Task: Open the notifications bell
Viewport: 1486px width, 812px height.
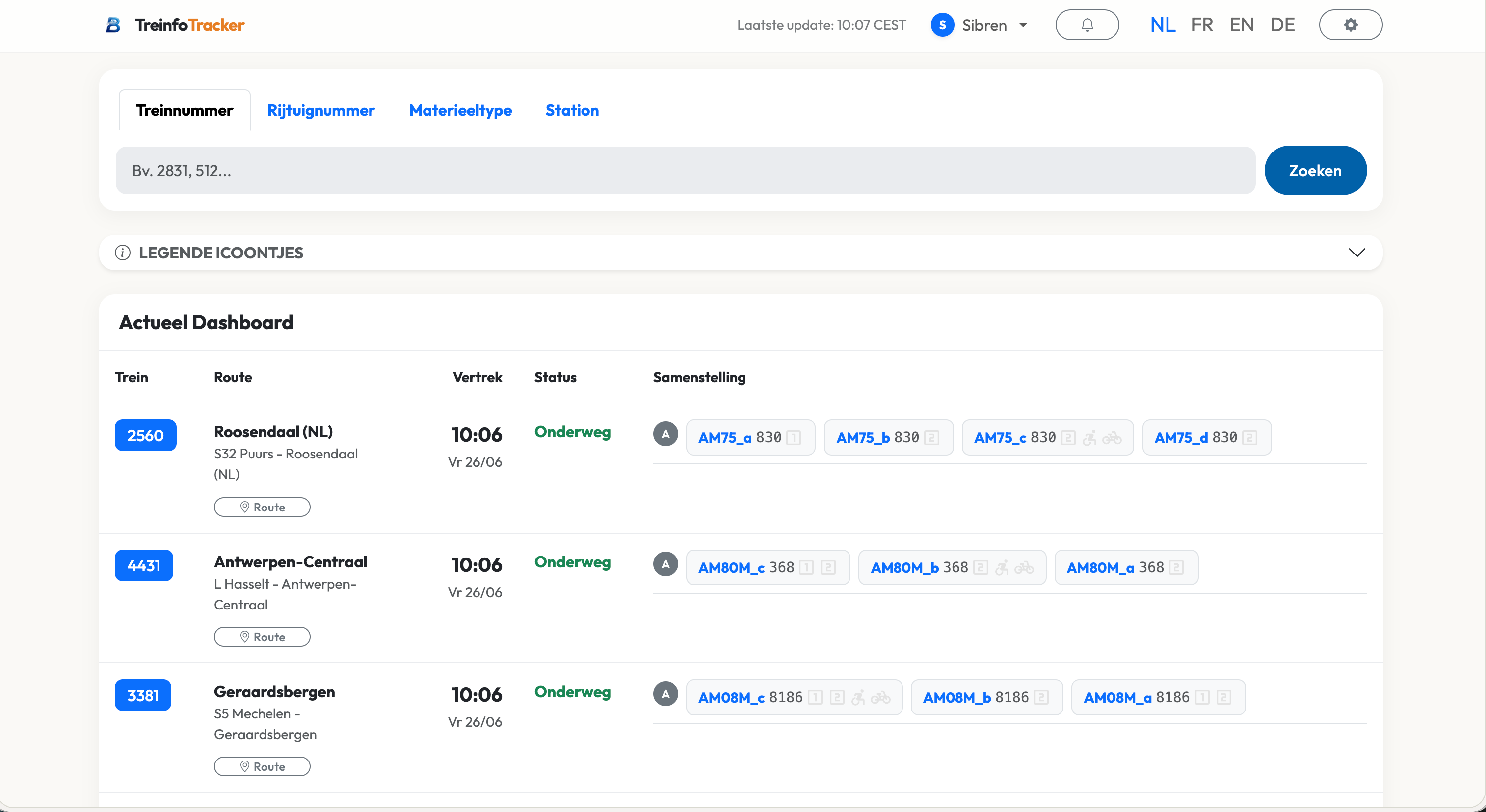Action: point(1087,25)
